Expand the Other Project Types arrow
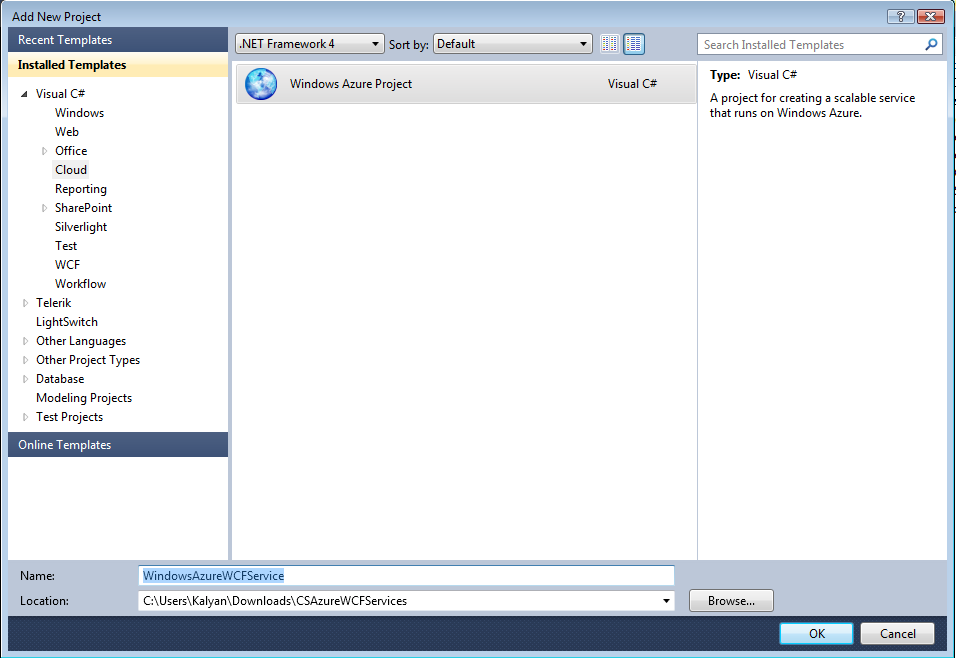The height and width of the screenshot is (658, 956). (26, 360)
